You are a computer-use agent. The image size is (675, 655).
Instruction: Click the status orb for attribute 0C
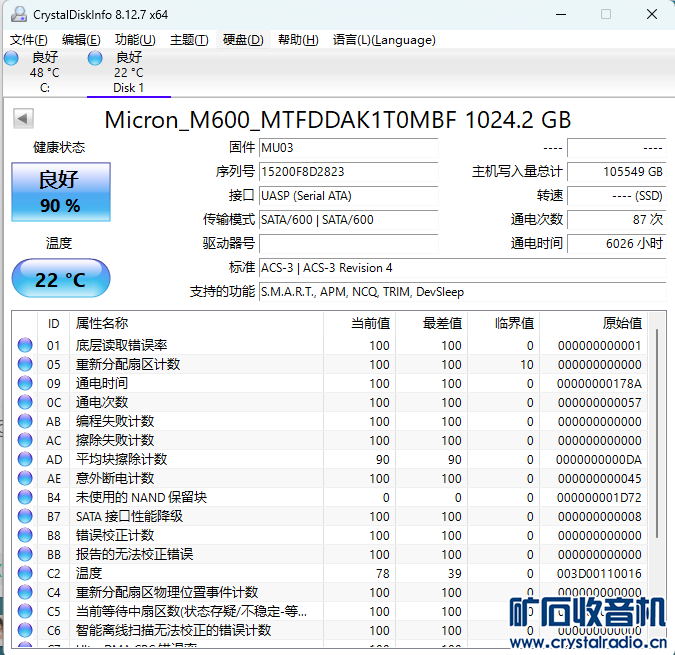(25, 402)
